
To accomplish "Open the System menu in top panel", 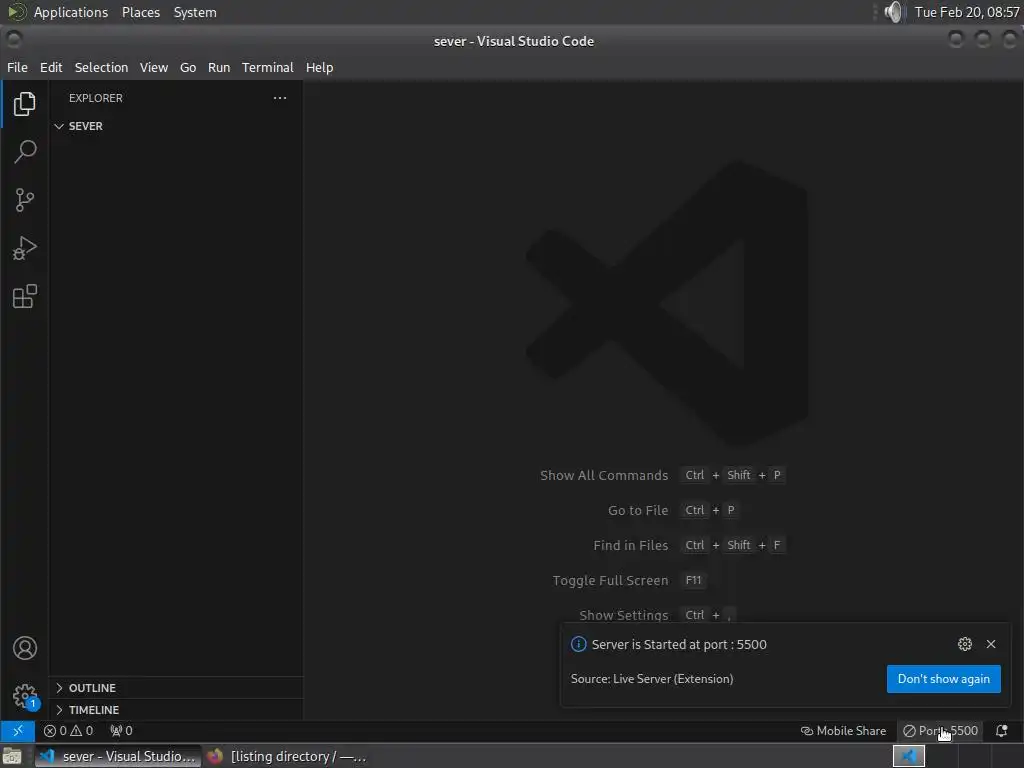I will (x=195, y=12).
